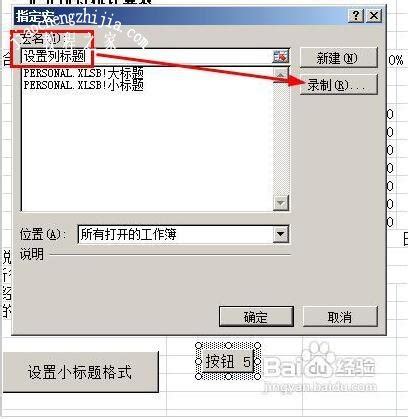
Task: Click the macro name field containing 设置列标题
Action: point(147,57)
